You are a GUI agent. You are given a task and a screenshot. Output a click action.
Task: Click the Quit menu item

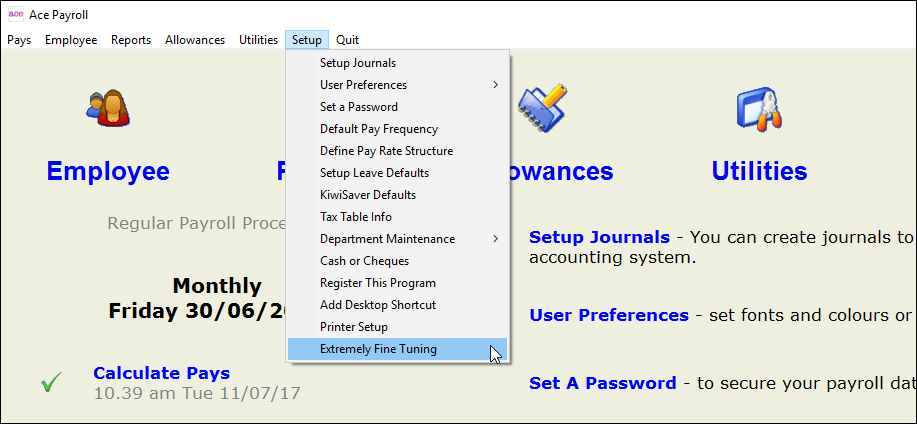347,40
